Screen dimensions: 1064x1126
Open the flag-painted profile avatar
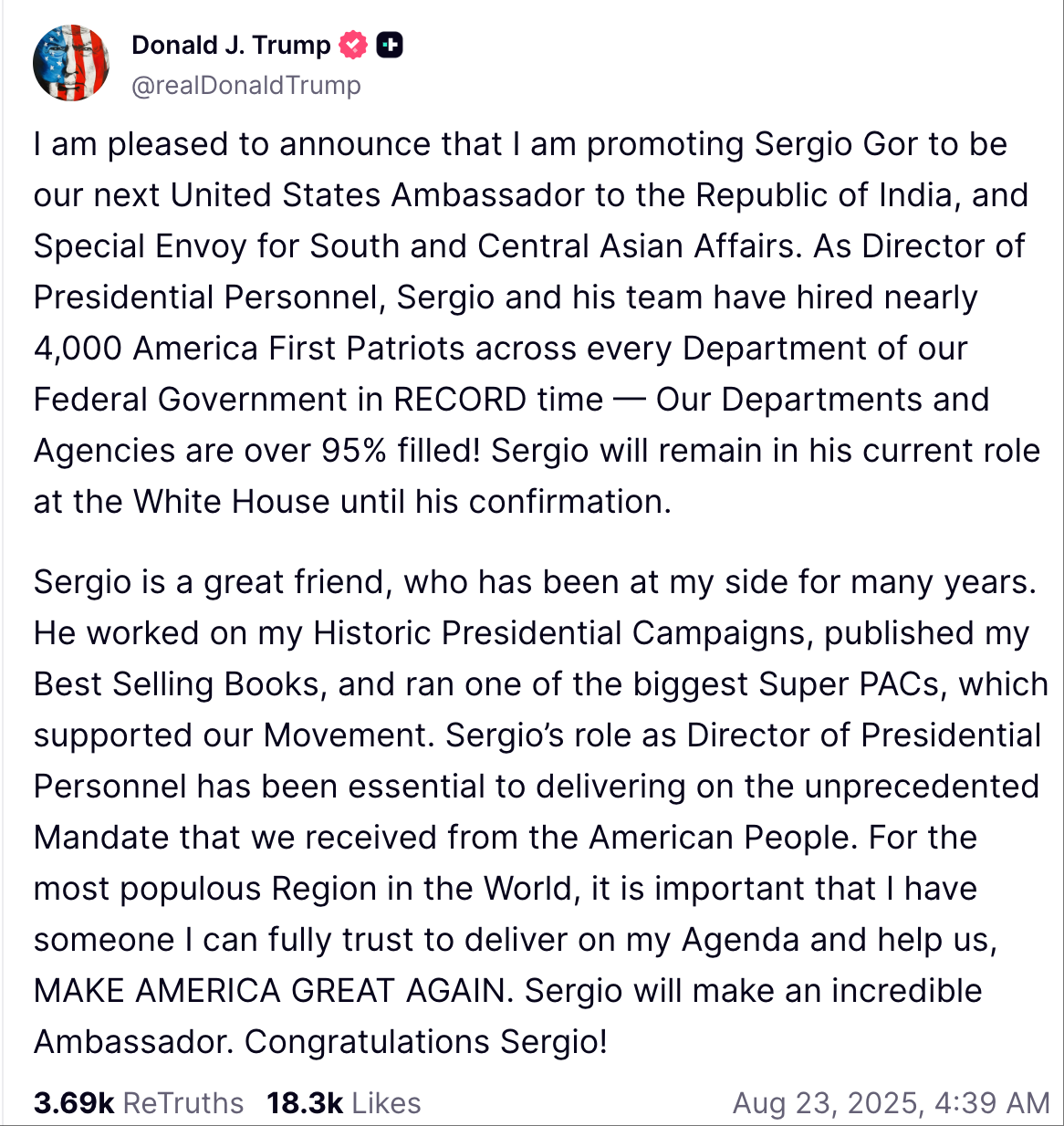71,63
